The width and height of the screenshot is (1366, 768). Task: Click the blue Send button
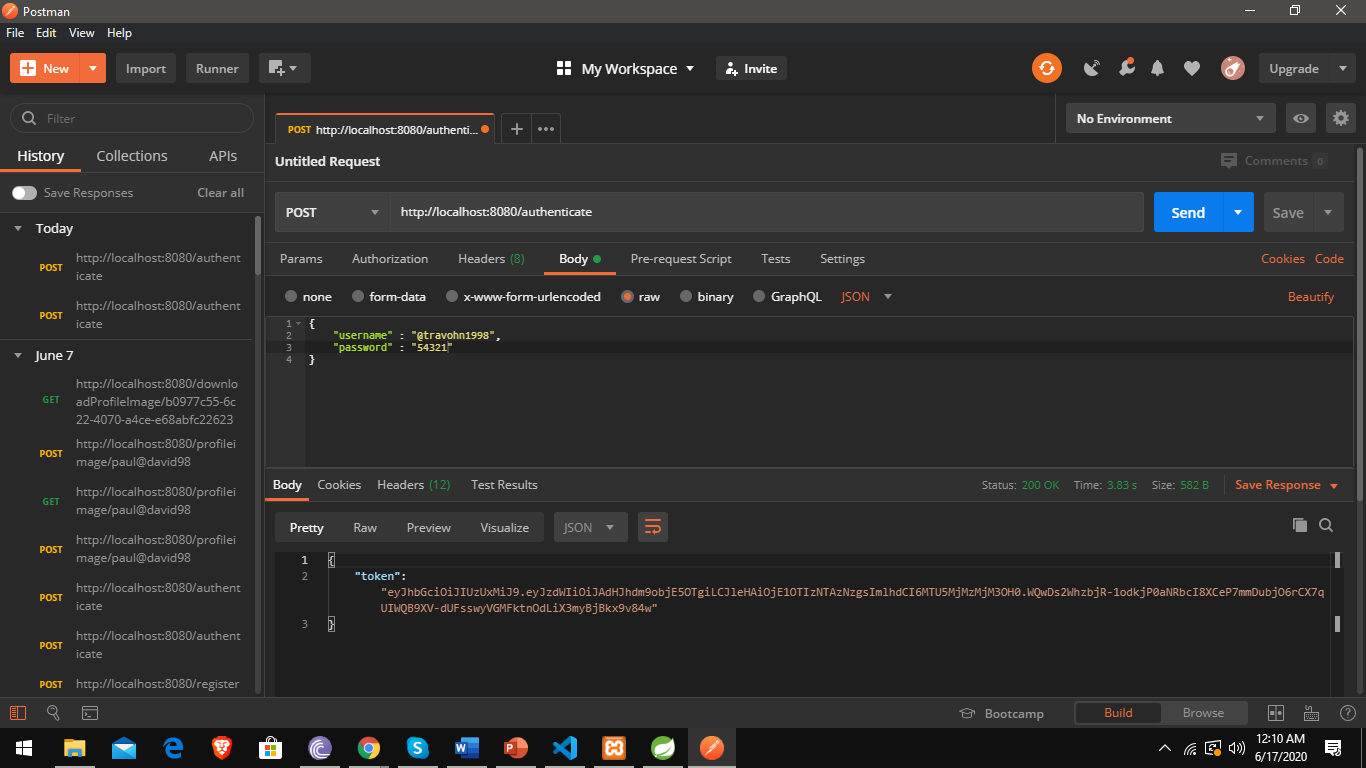tap(1188, 212)
